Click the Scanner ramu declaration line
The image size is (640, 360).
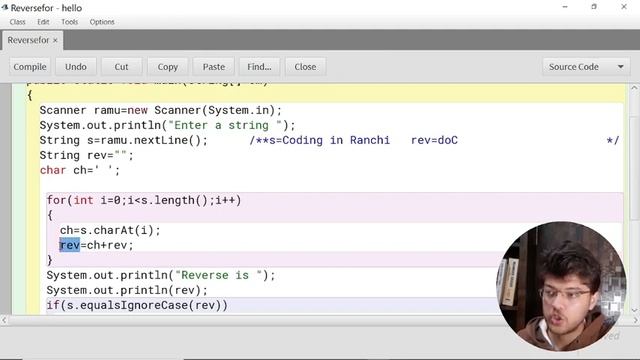160,110
